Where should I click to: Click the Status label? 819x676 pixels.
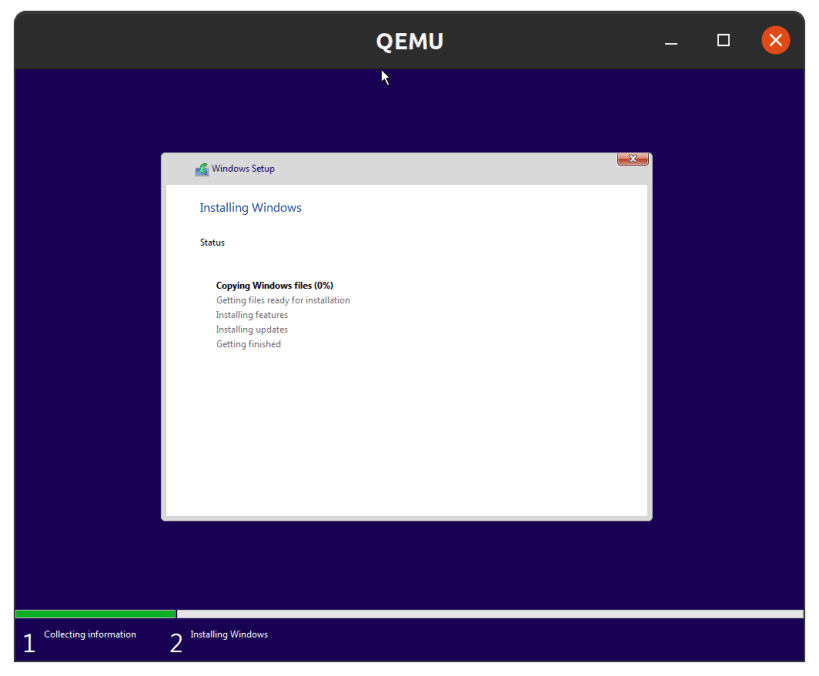212,242
